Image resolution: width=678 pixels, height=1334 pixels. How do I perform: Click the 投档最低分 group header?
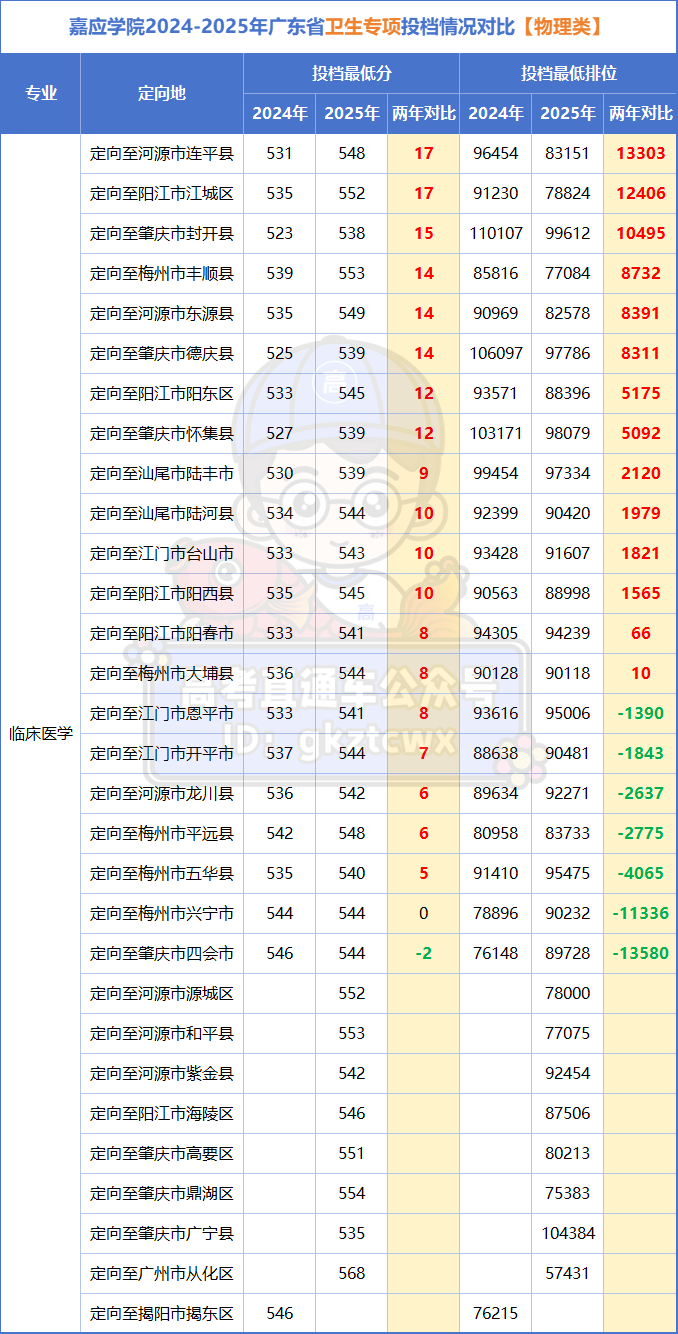(352, 74)
